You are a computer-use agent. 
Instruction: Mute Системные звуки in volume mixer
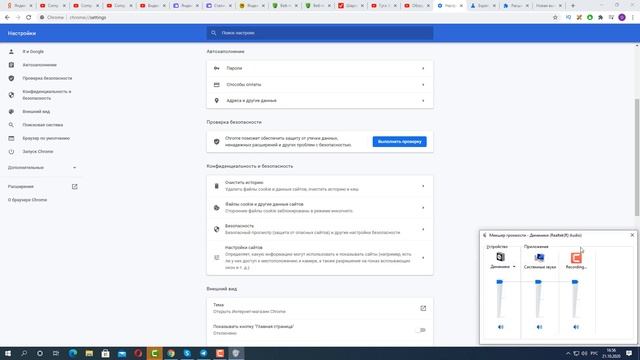coord(539,327)
